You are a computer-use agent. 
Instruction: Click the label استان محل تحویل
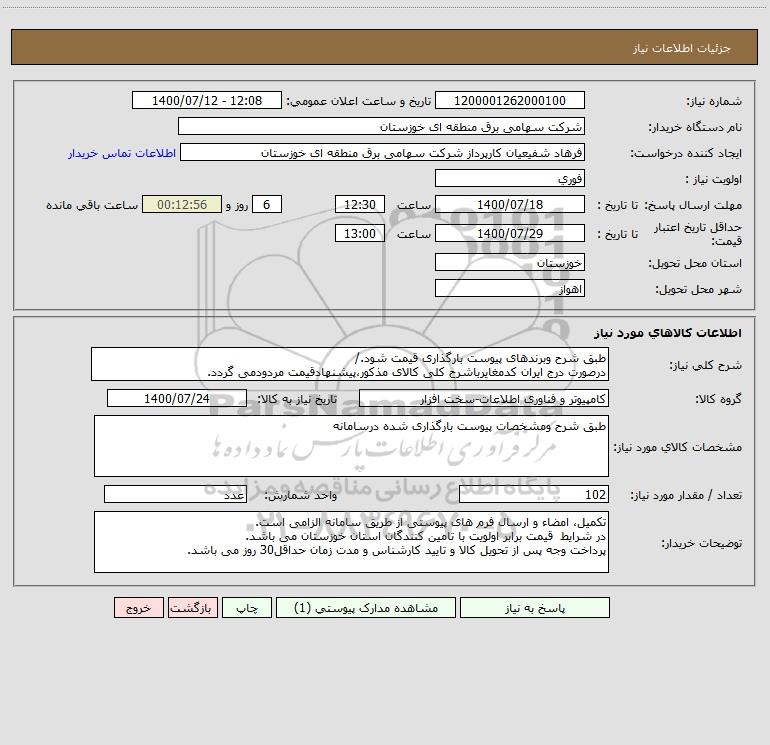pos(695,264)
